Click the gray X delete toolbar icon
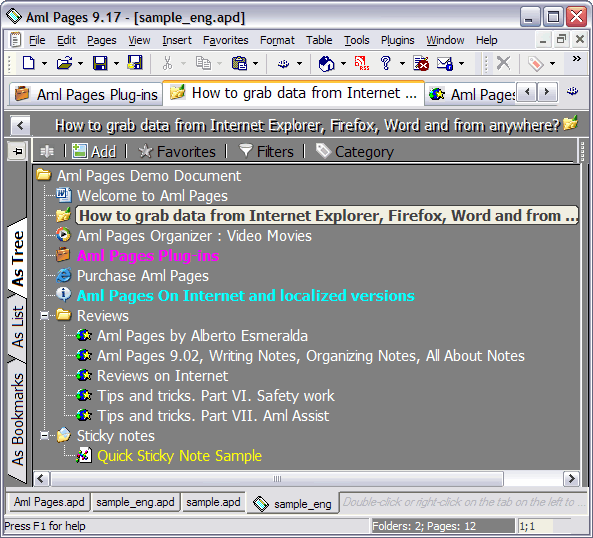Image resolution: width=593 pixels, height=538 pixels. [x=503, y=63]
